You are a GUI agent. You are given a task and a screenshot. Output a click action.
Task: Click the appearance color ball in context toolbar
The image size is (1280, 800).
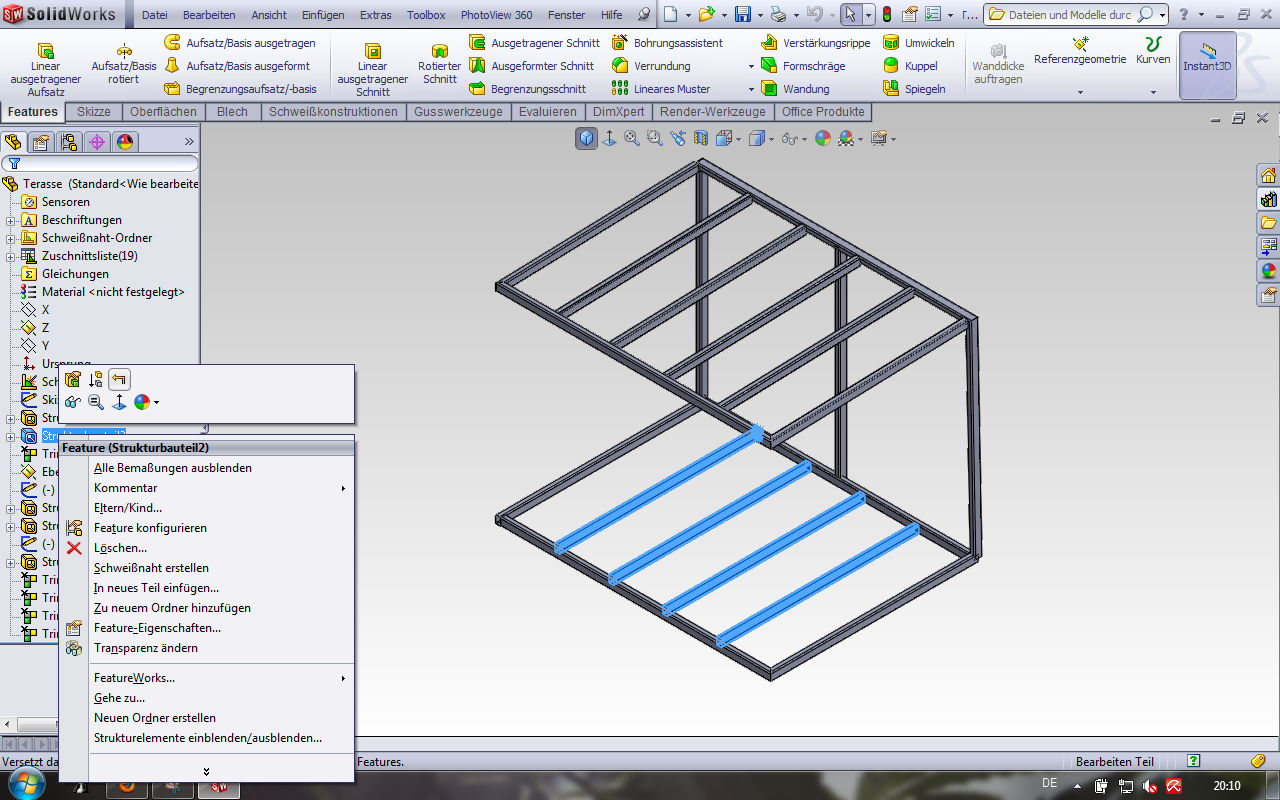142,402
